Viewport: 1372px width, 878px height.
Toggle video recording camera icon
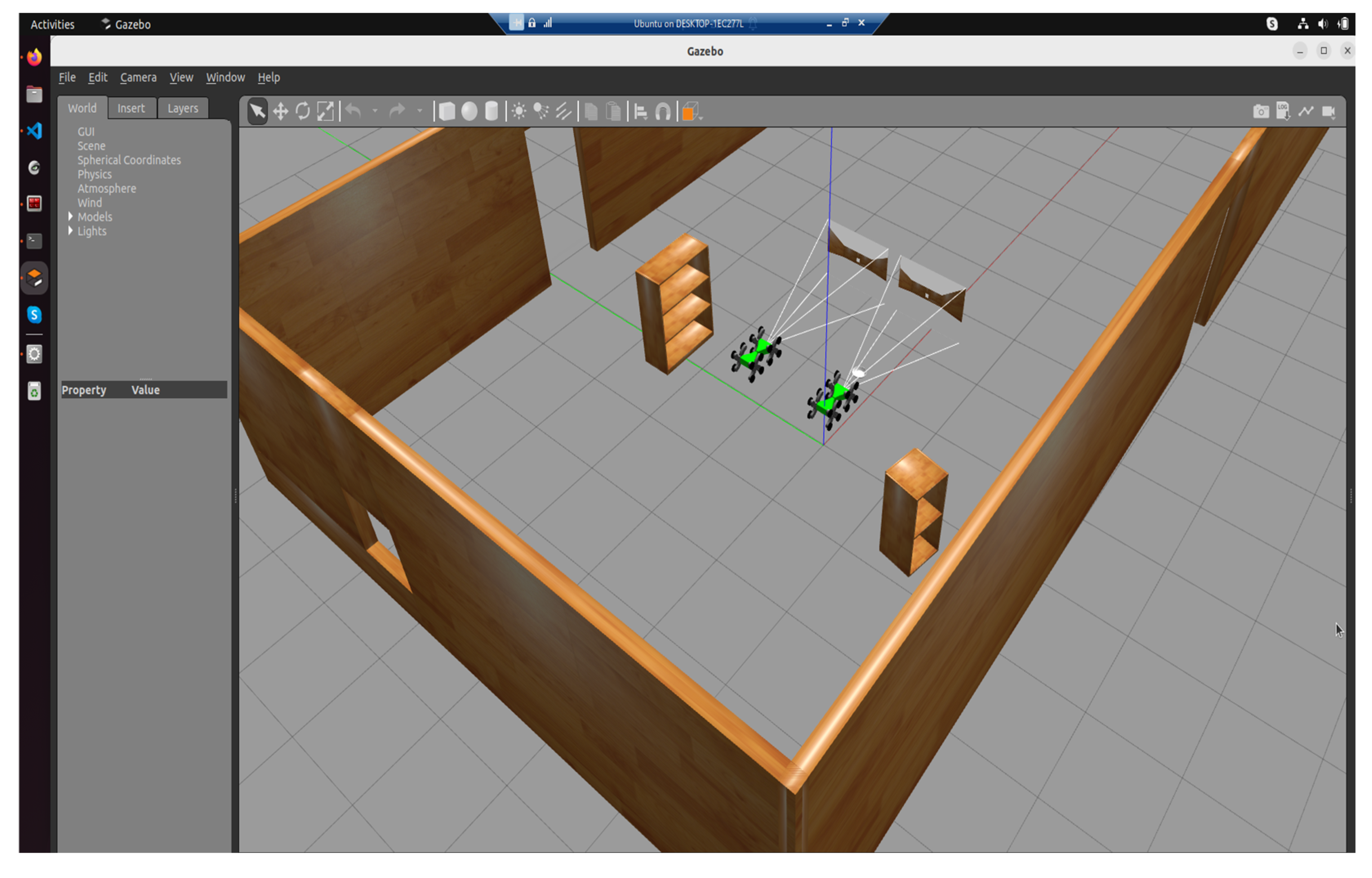1329,112
